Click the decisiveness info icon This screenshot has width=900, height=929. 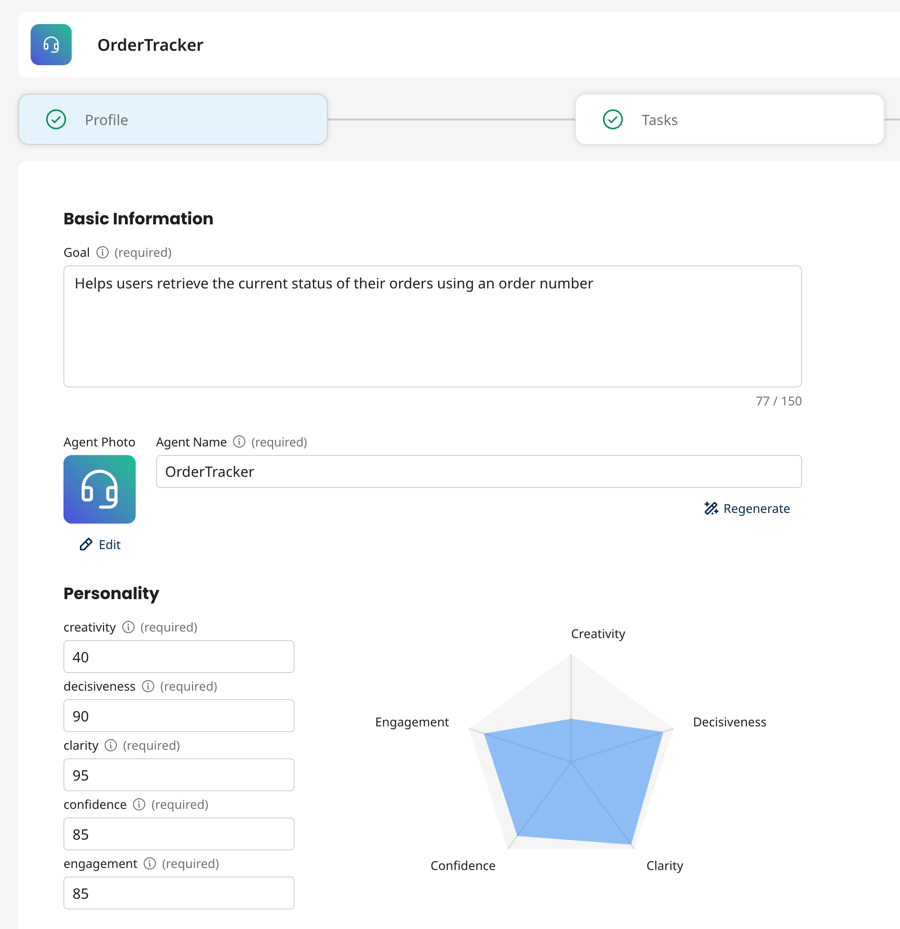tap(148, 687)
